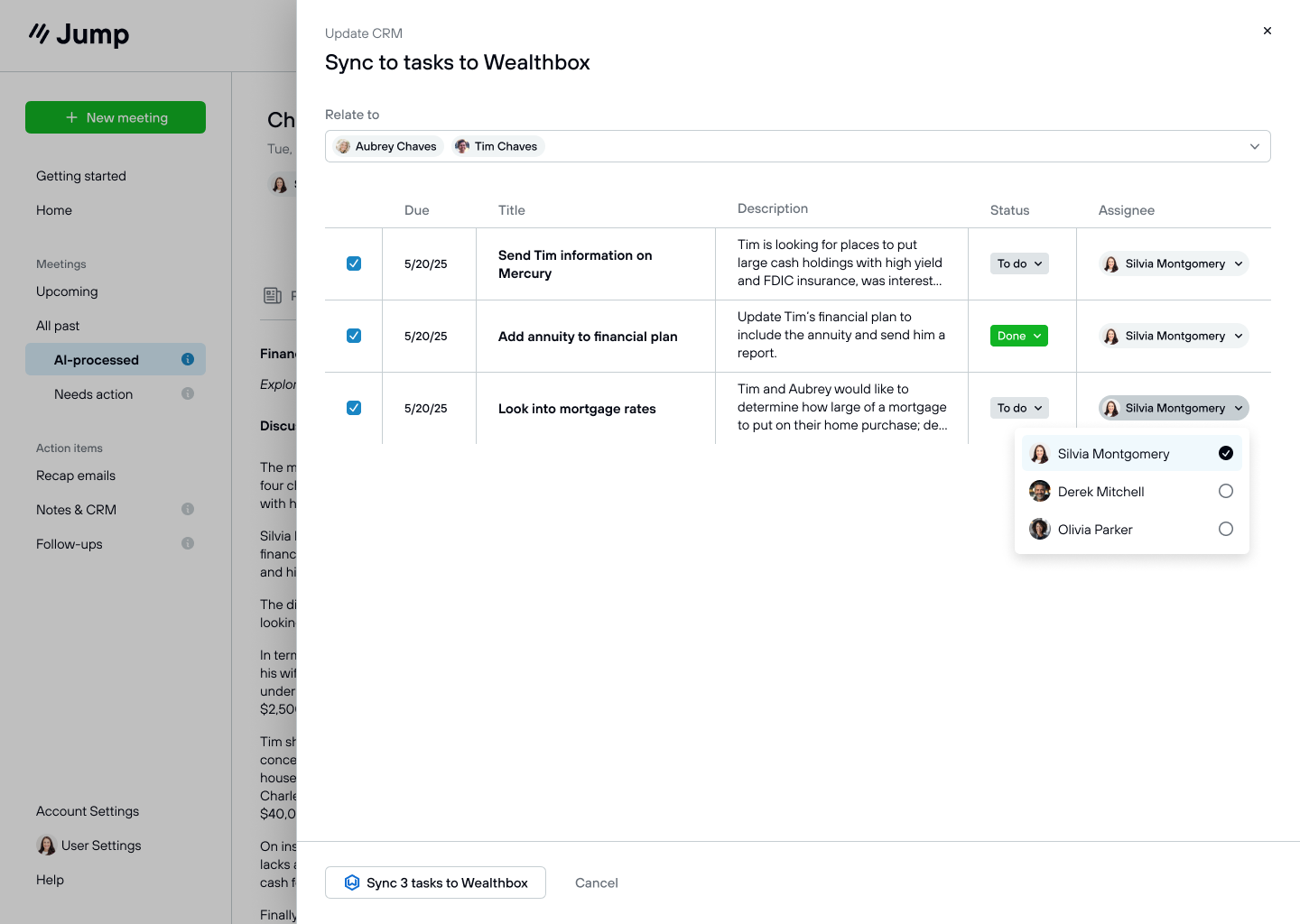1300x924 pixels.
Task: Click the 5/20/25 due date for Mercury task
Action: [x=426, y=263]
